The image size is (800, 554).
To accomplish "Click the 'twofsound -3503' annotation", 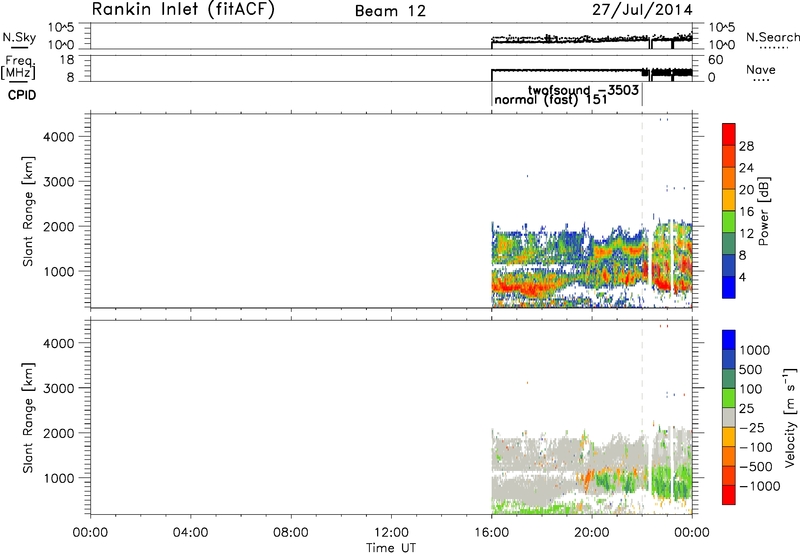I will (x=583, y=90).
